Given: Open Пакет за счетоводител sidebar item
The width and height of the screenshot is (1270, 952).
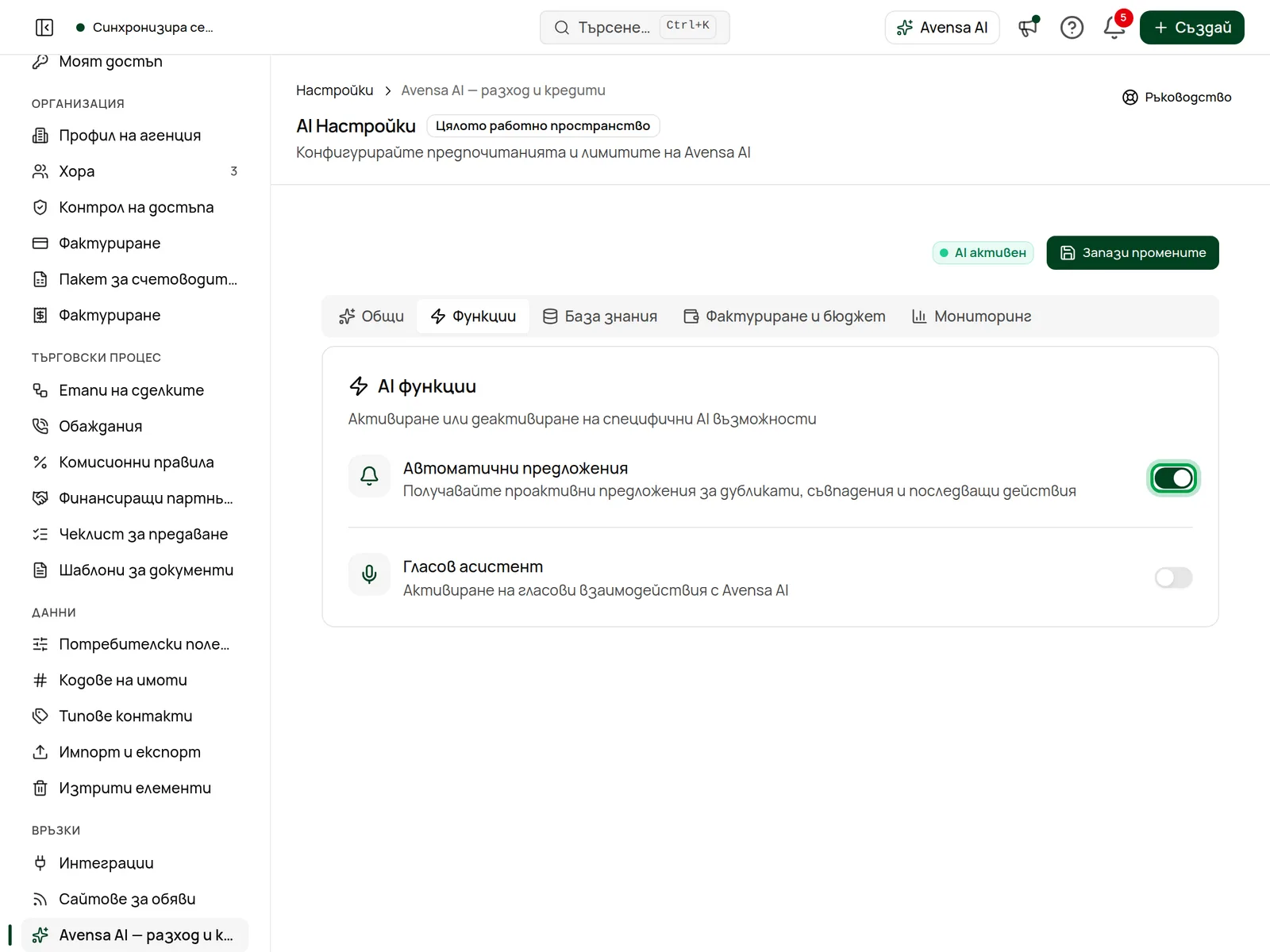Looking at the screenshot, I should tap(135, 279).
